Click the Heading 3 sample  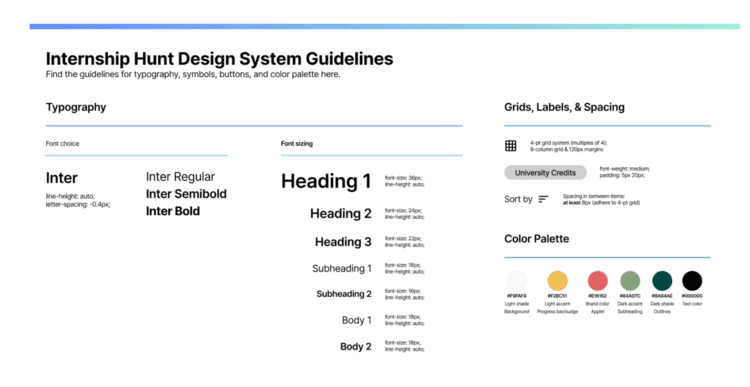(343, 242)
